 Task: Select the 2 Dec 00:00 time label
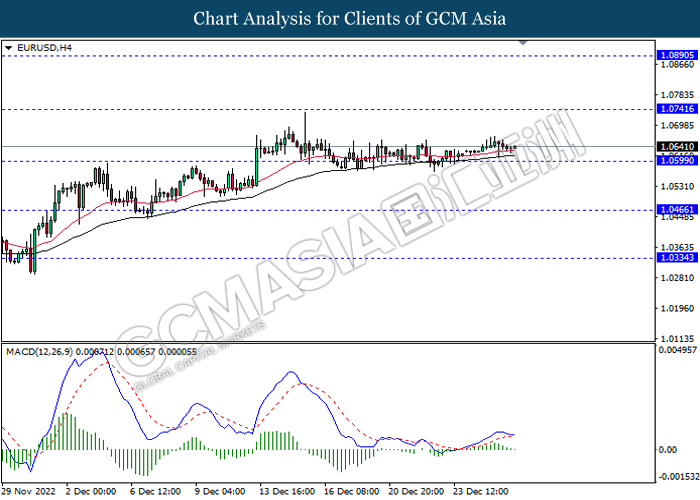(x=91, y=492)
